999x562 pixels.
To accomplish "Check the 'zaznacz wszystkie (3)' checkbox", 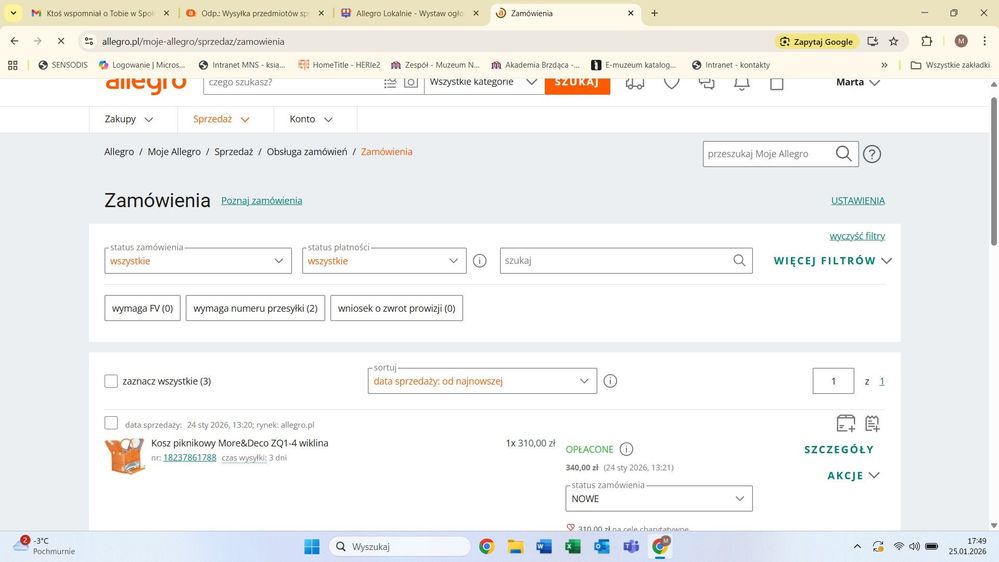I will [x=111, y=381].
